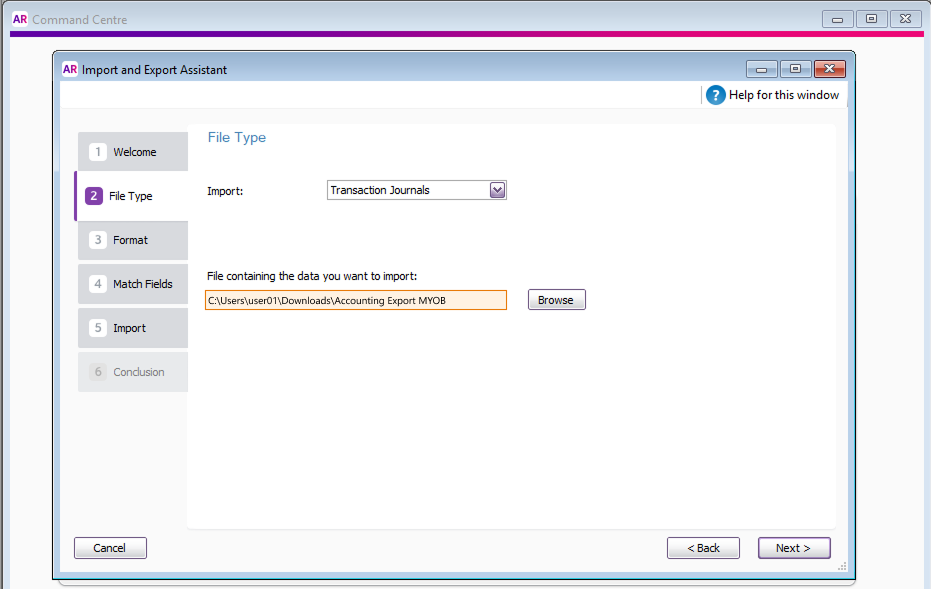Screen dimensions: 931x589
Task: Select the File Type step tab
Action: coord(131,196)
